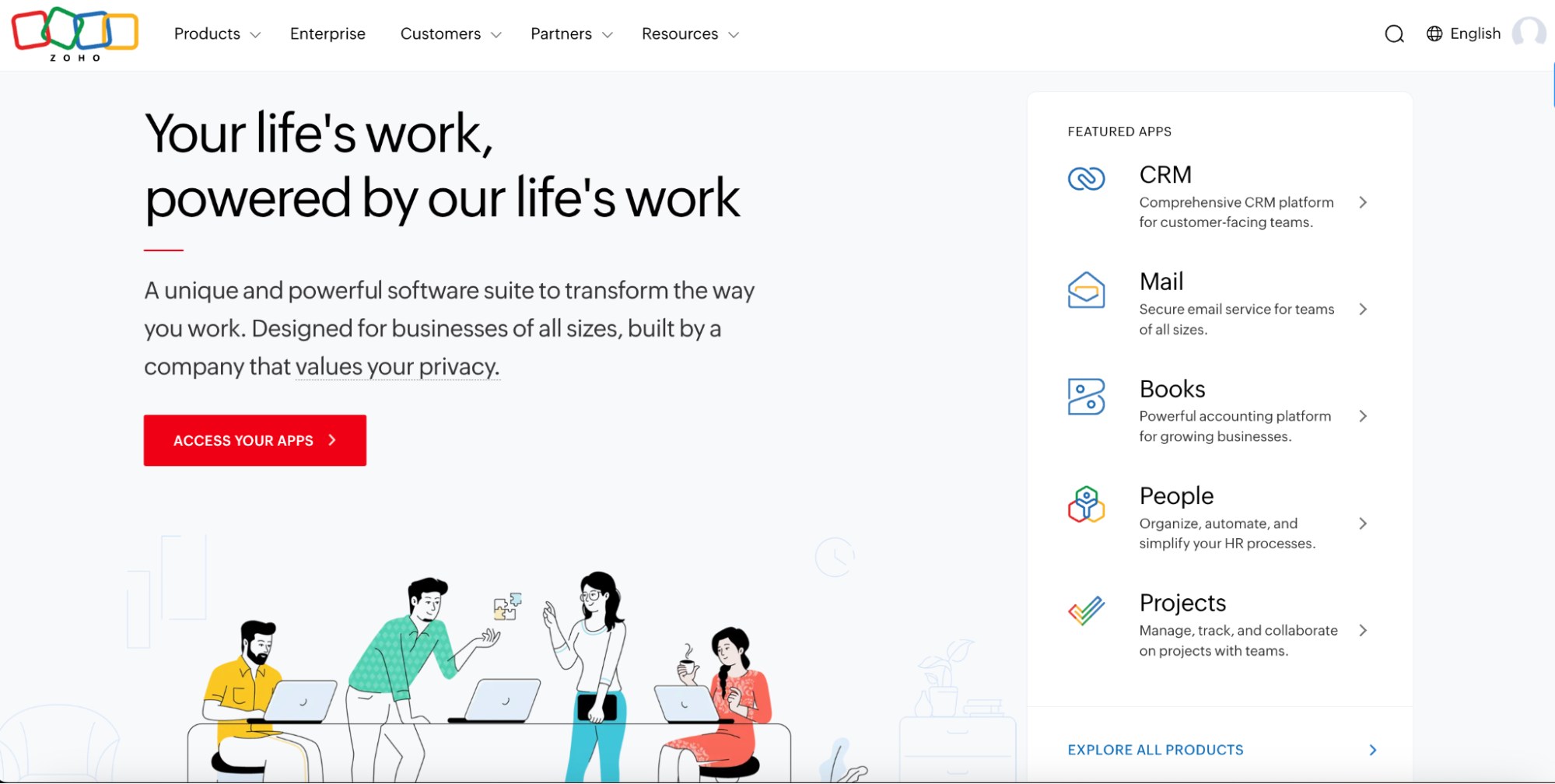Image resolution: width=1555 pixels, height=784 pixels.
Task: Expand the Resources dropdown
Action: 688,33
